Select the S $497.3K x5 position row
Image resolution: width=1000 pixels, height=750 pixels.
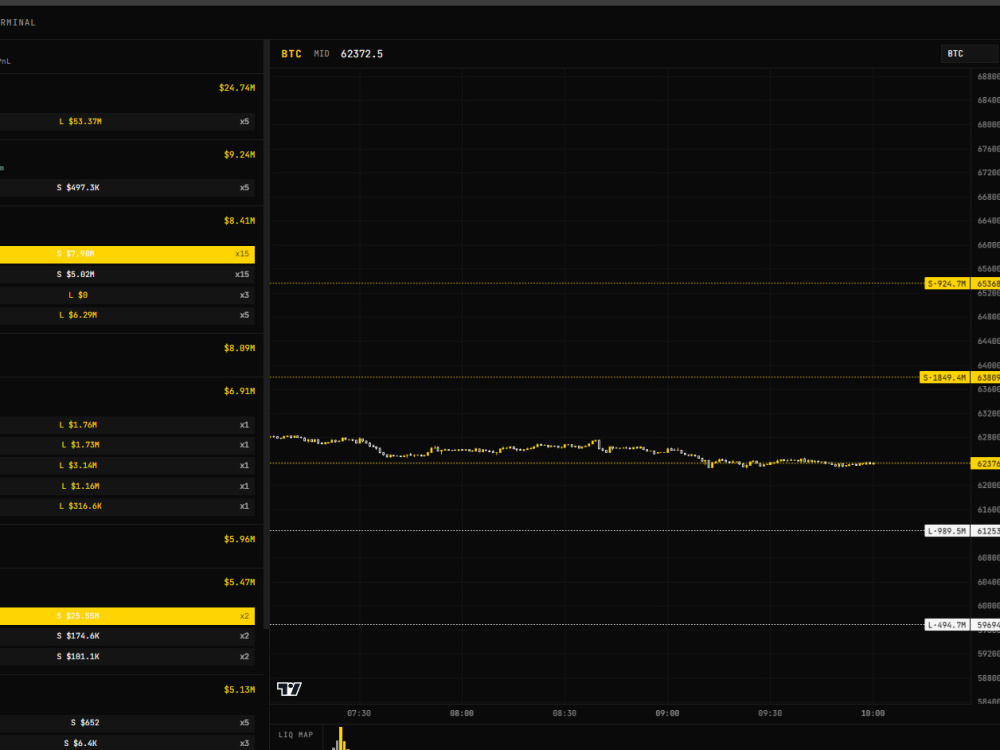128,188
